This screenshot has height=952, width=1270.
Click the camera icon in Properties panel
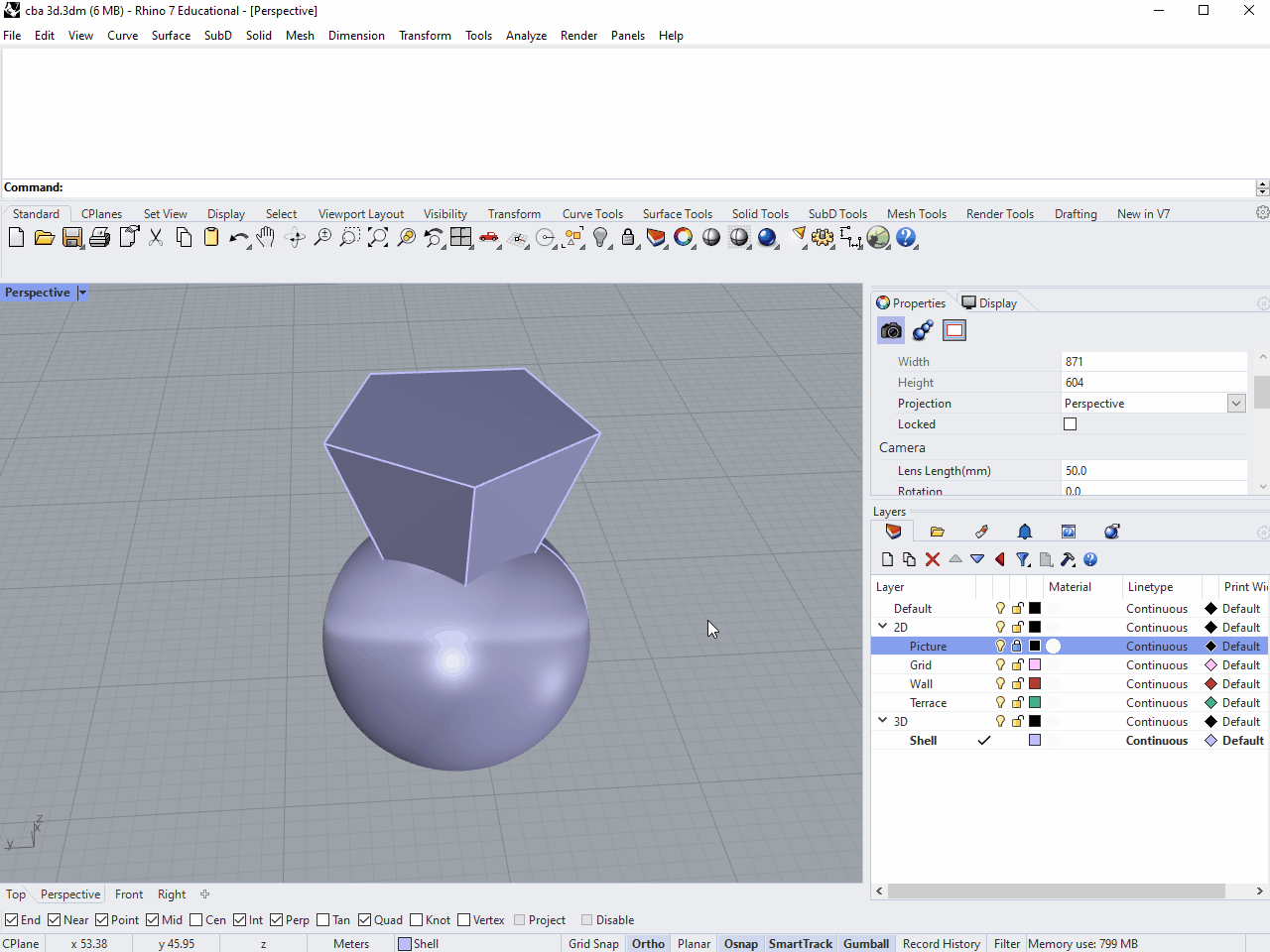[x=890, y=330]
